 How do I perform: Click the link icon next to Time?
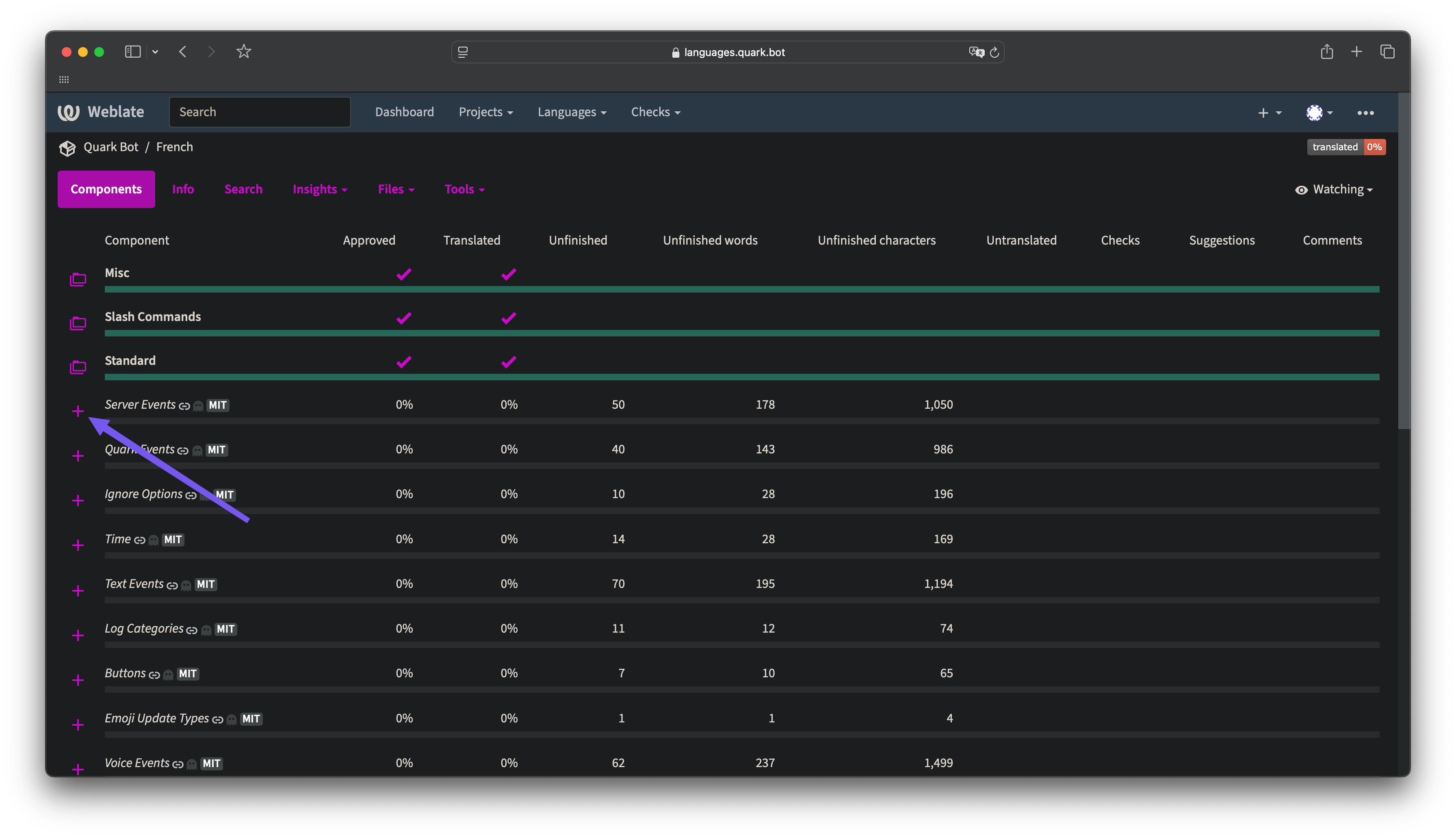[140, 540]
